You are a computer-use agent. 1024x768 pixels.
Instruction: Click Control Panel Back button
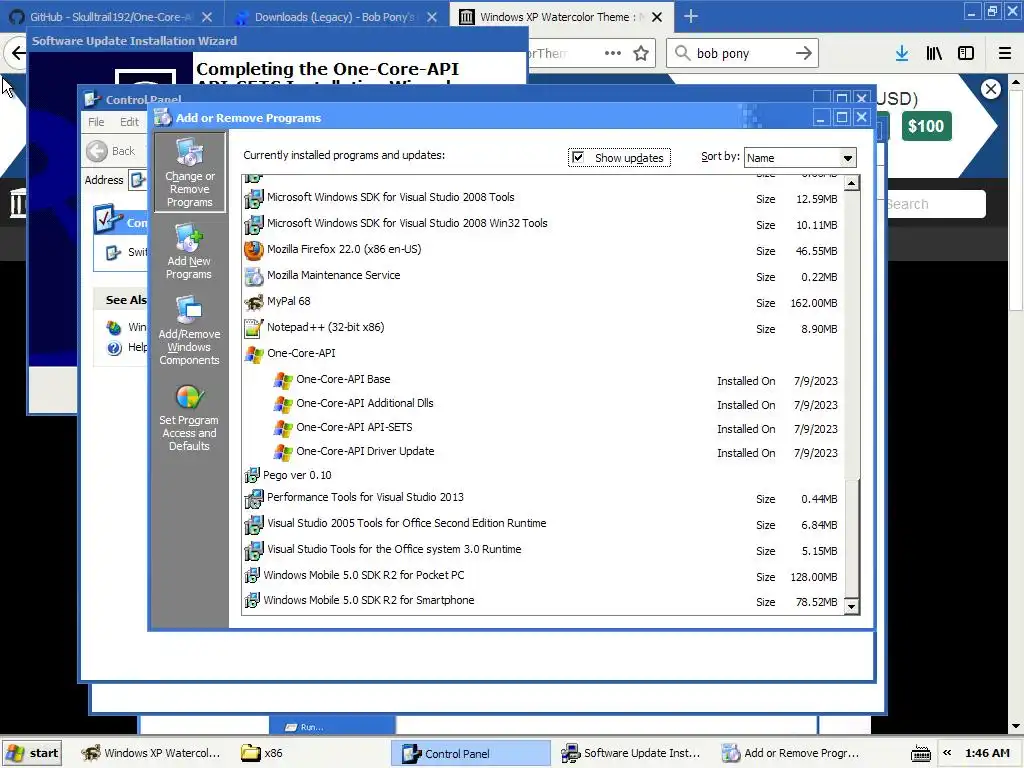[x=111, y=151]
